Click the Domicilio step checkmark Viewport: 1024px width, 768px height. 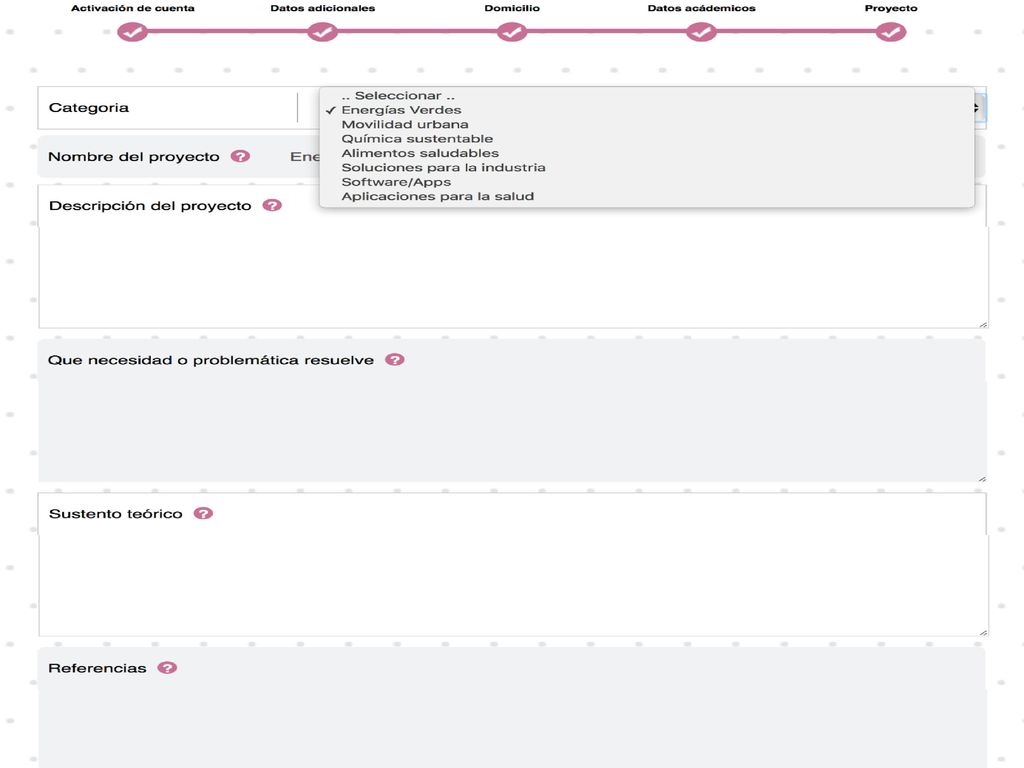tap(512, 31)
